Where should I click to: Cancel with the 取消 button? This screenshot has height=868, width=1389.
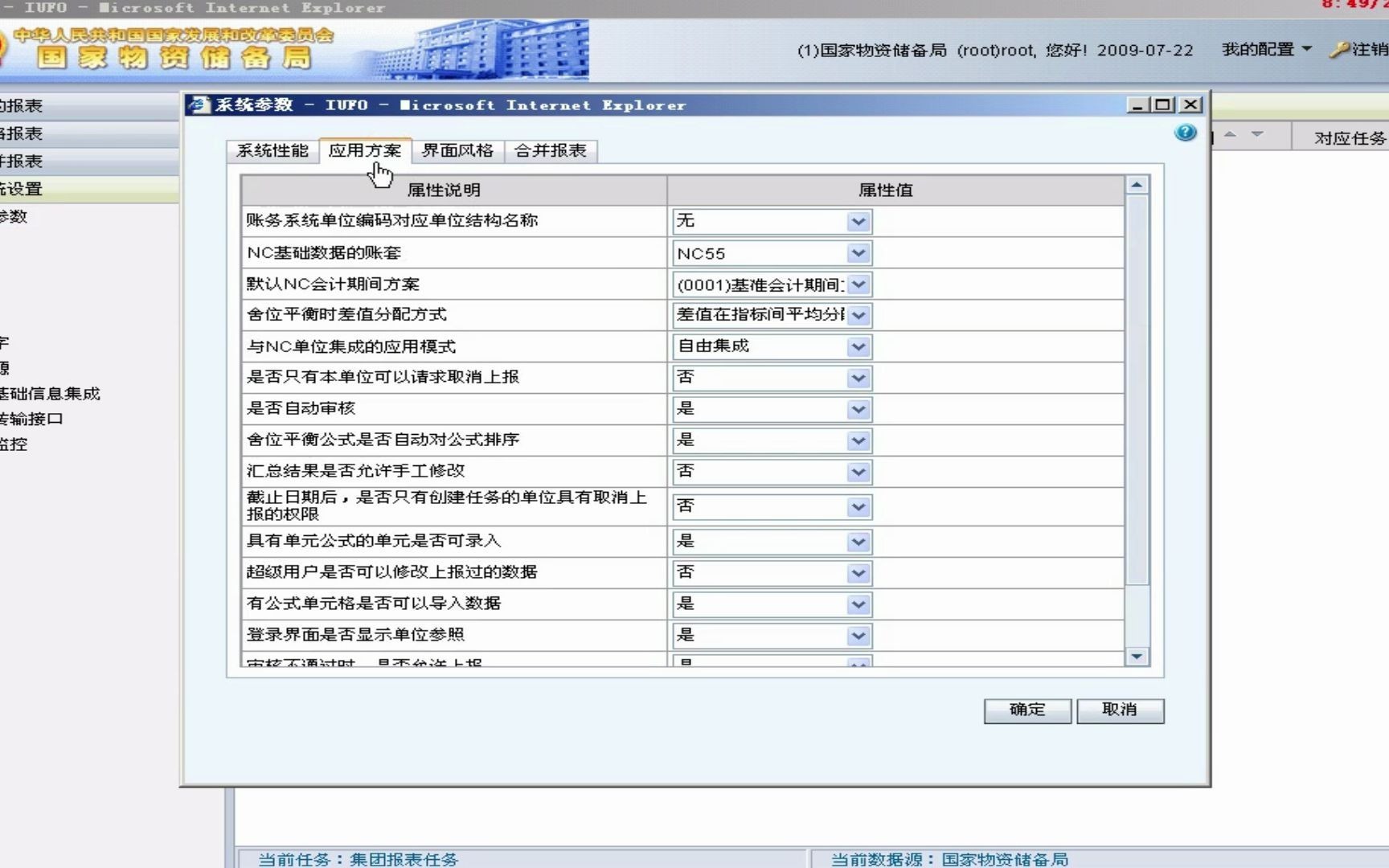[x=1120, y=710]
